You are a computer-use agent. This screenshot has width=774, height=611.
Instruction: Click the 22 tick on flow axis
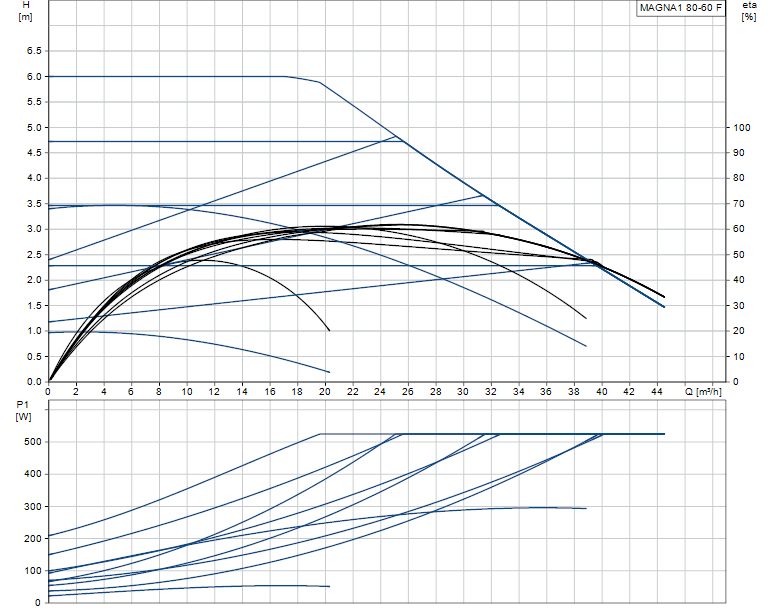tap(352, 391)
